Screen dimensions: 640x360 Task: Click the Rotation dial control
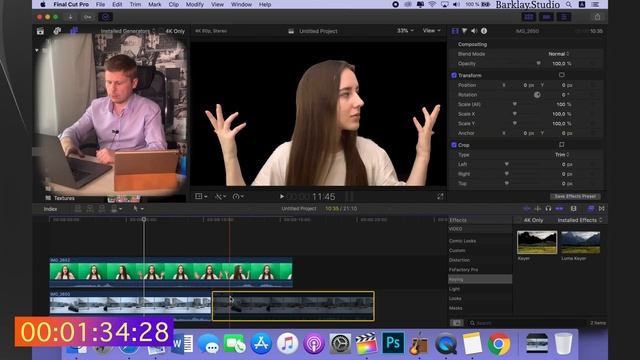537,95
